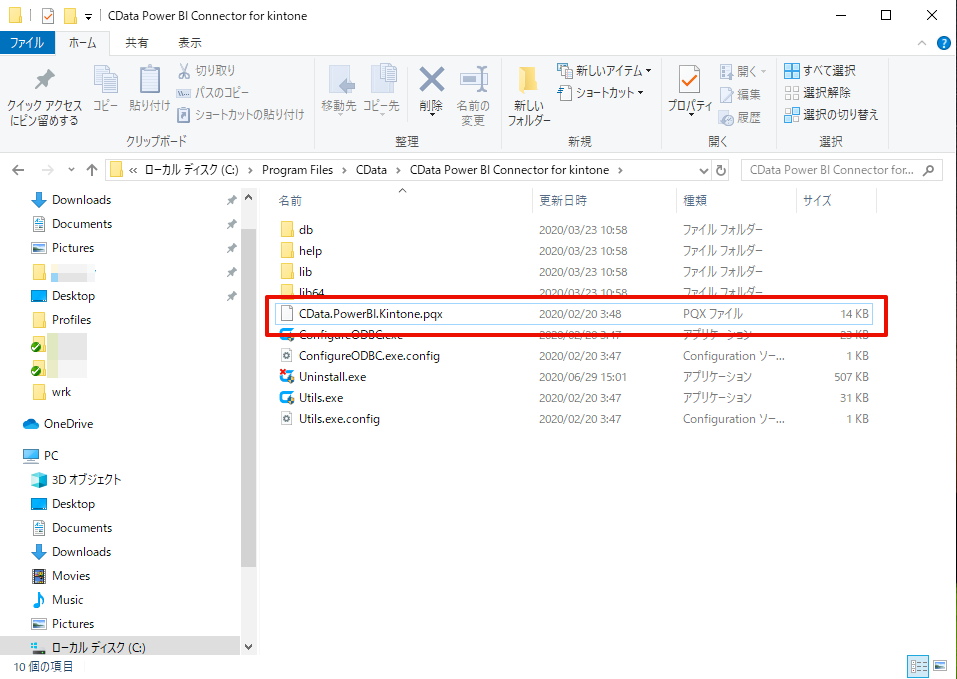Open wrk folder in navigation pane
The width and height of the screenshot is (957, 679).
[61, 392]
